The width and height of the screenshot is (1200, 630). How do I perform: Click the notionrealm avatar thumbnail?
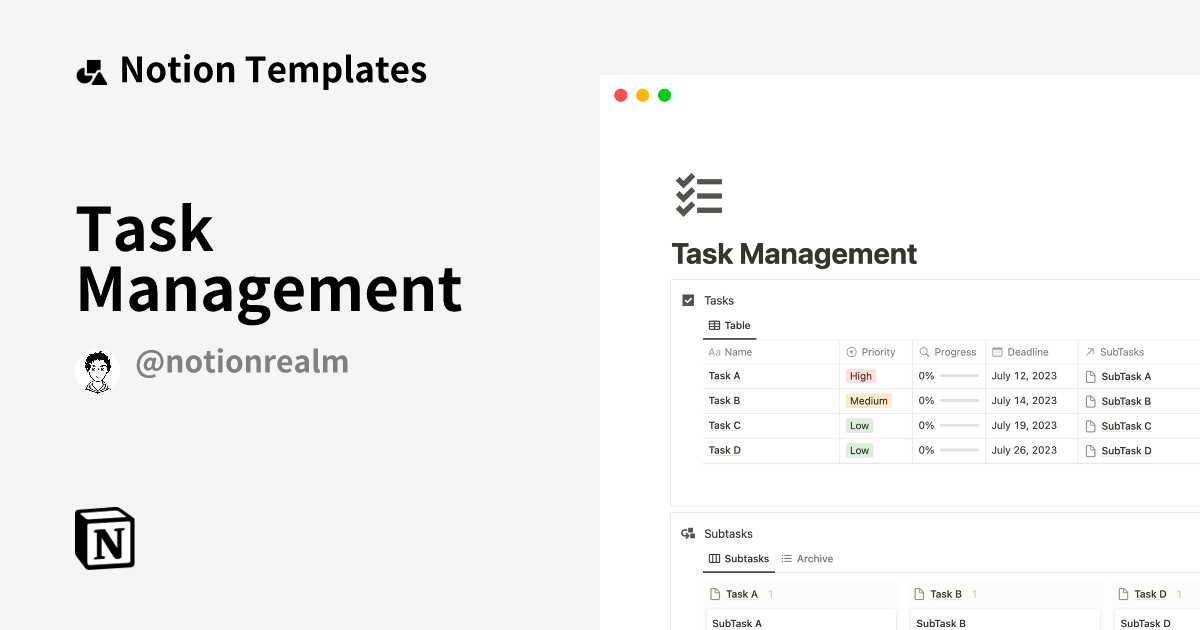[x=97, y=369]
